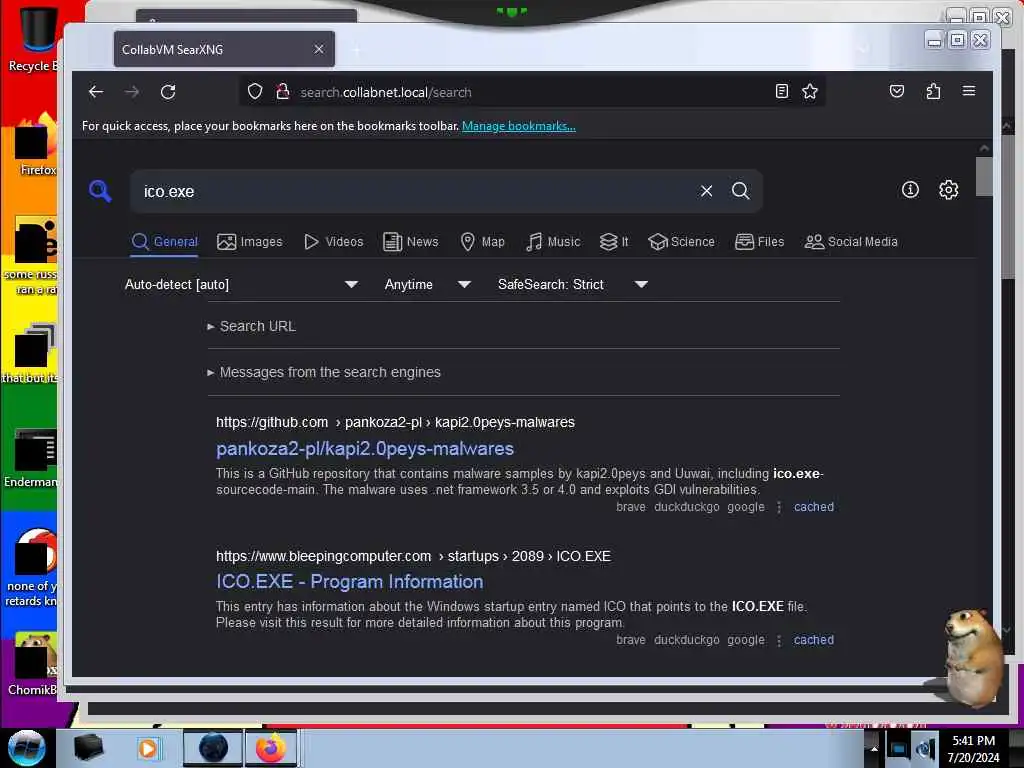Switch to the Music search tab
The image size is (1024, 768).
pyautogui.click(x=552, y=242)
